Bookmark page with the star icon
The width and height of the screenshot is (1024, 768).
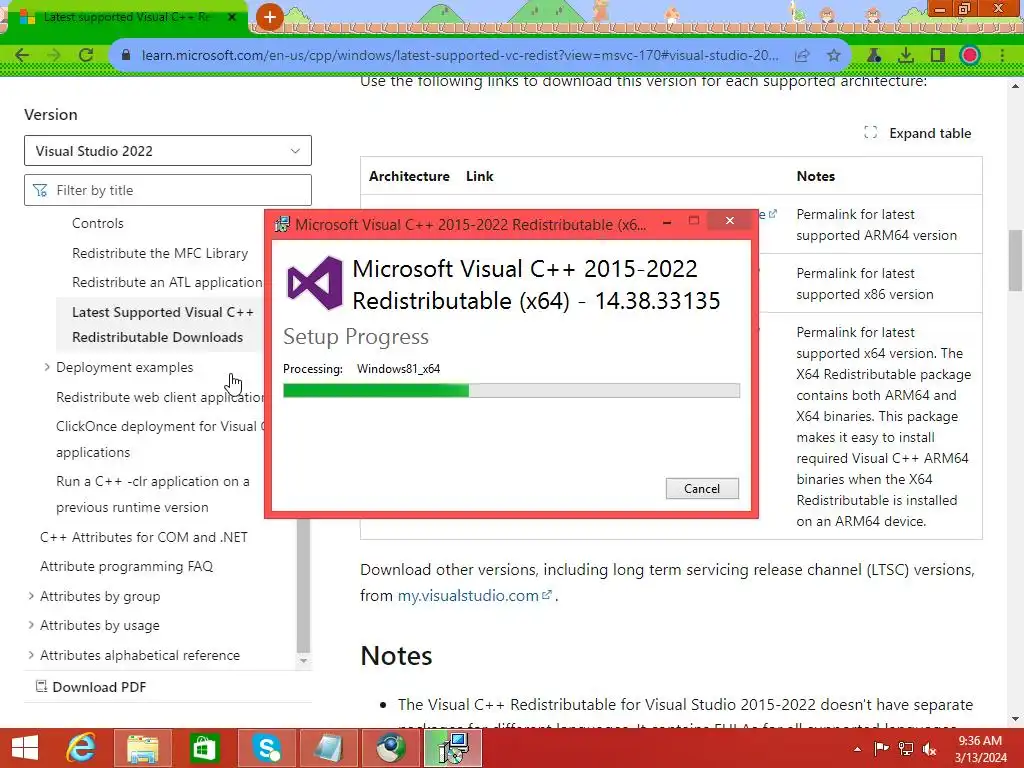coord(833,56)
